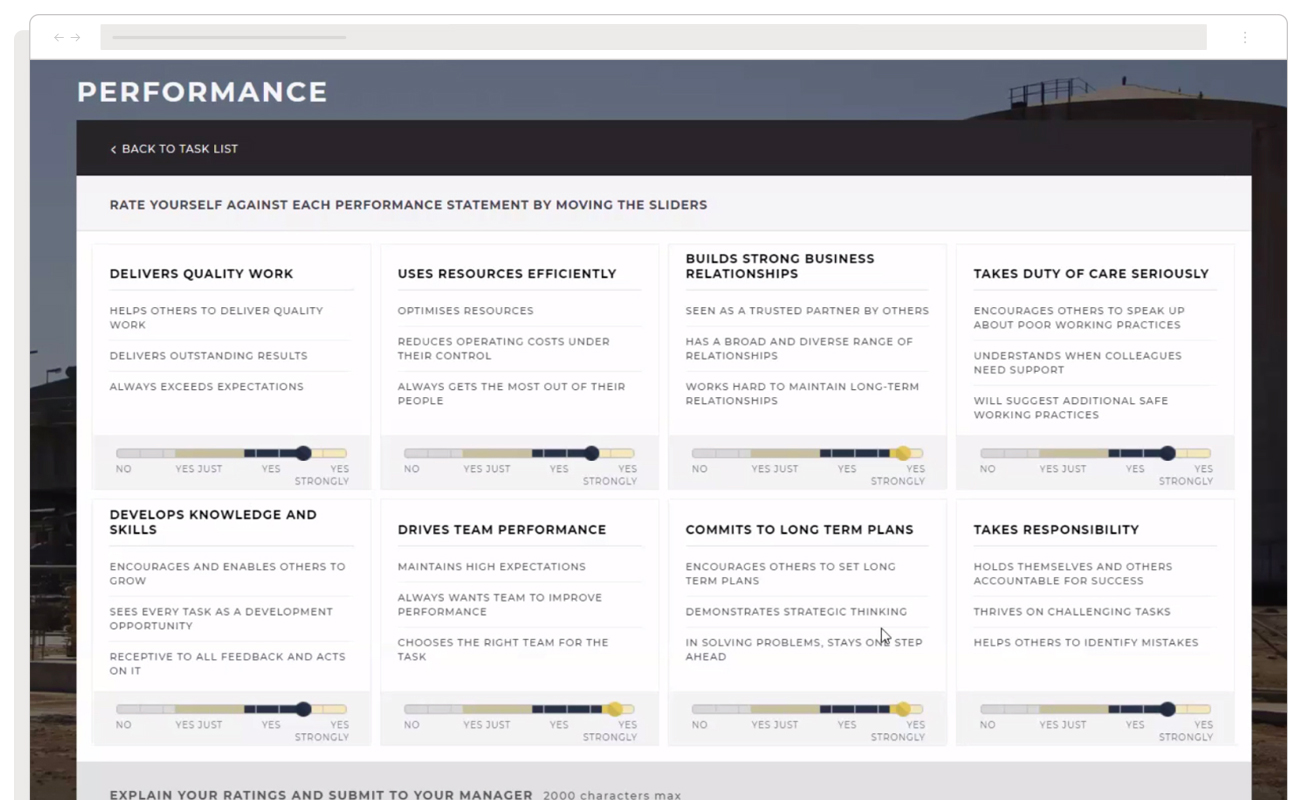Click the browser address bar

tap(653, 37)
